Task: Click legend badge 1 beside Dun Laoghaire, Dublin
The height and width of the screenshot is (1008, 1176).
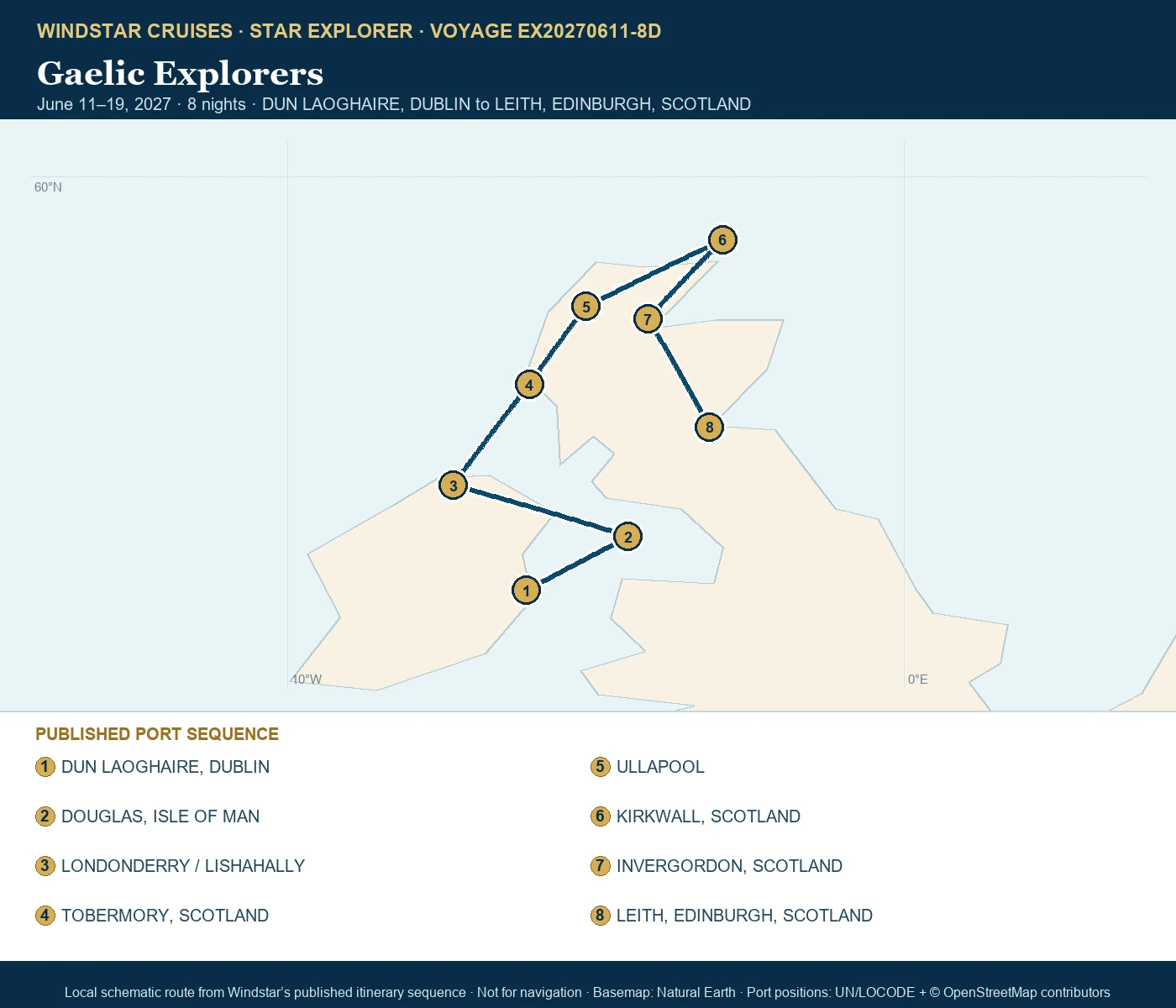Action: [x=45, y=767]
